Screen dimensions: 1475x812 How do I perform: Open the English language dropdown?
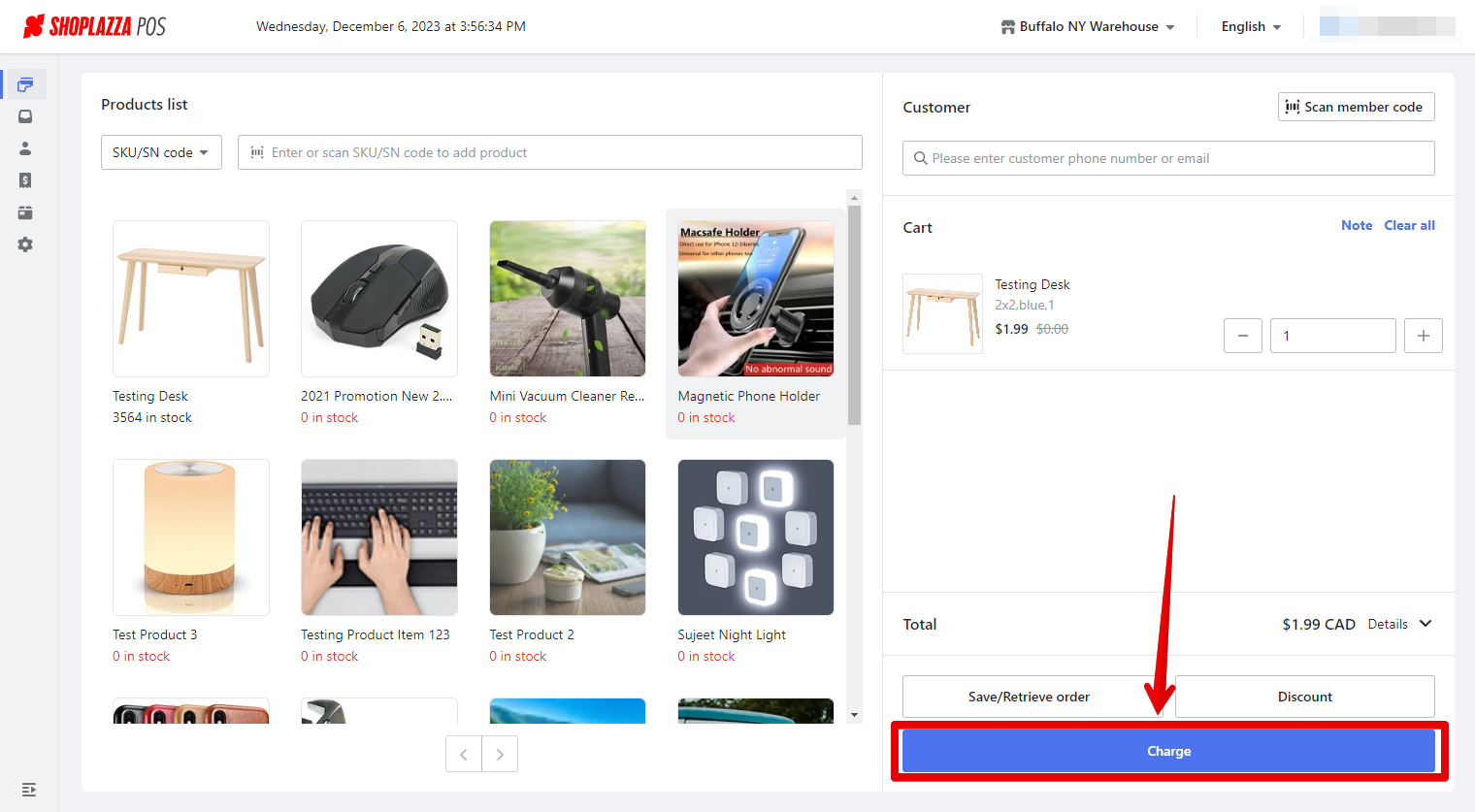pyautogui.click(x=1252, y=27)
